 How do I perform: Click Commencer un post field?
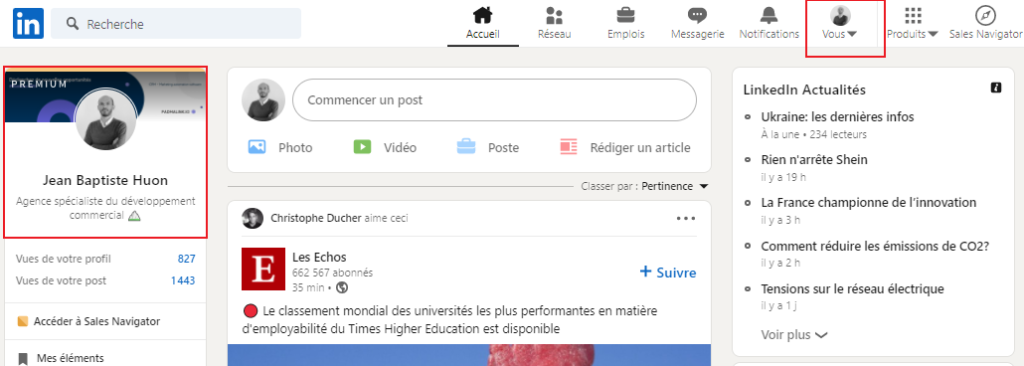point(494,100)
